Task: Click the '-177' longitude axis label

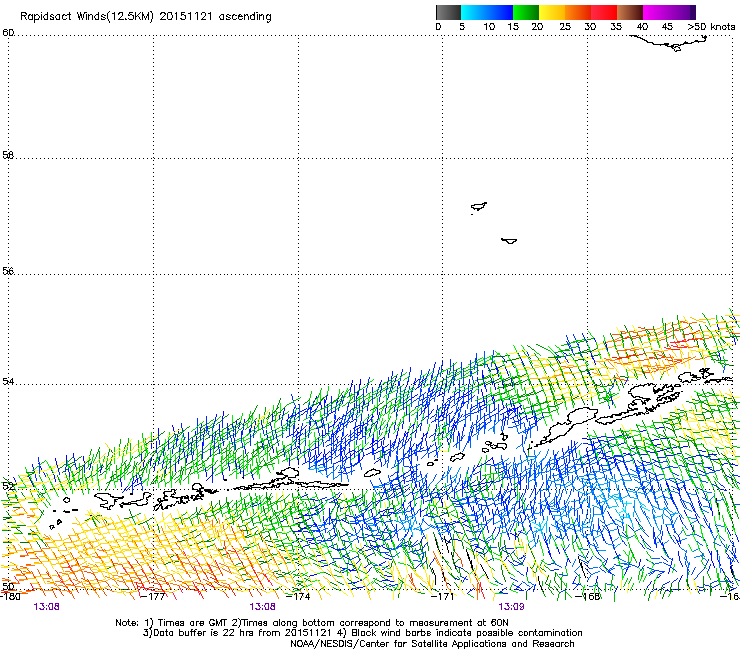Action: 153,596
